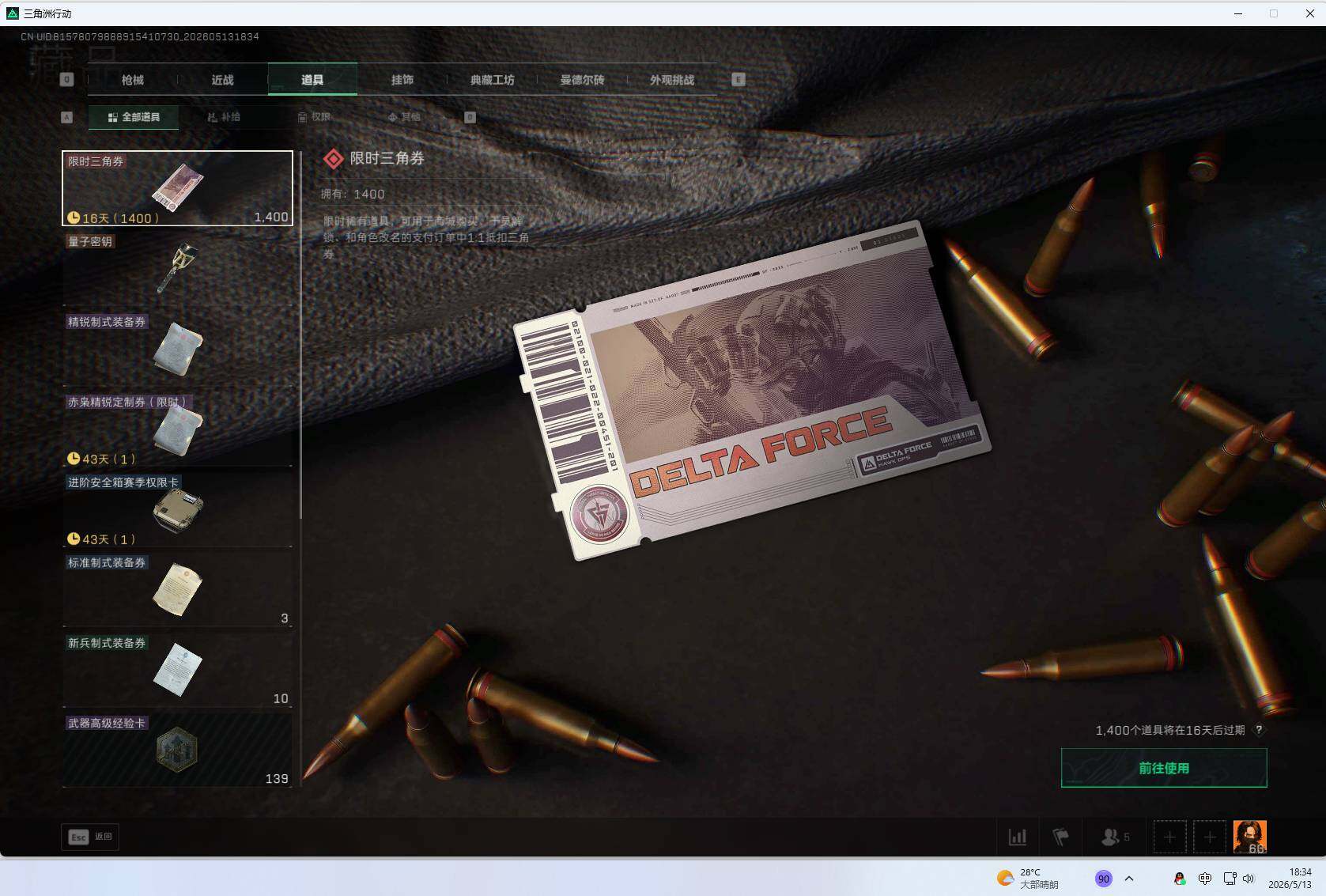Open the QQ penguin tray icon
This screenshot has height=896, width=1326.
tap(1180, 878)
